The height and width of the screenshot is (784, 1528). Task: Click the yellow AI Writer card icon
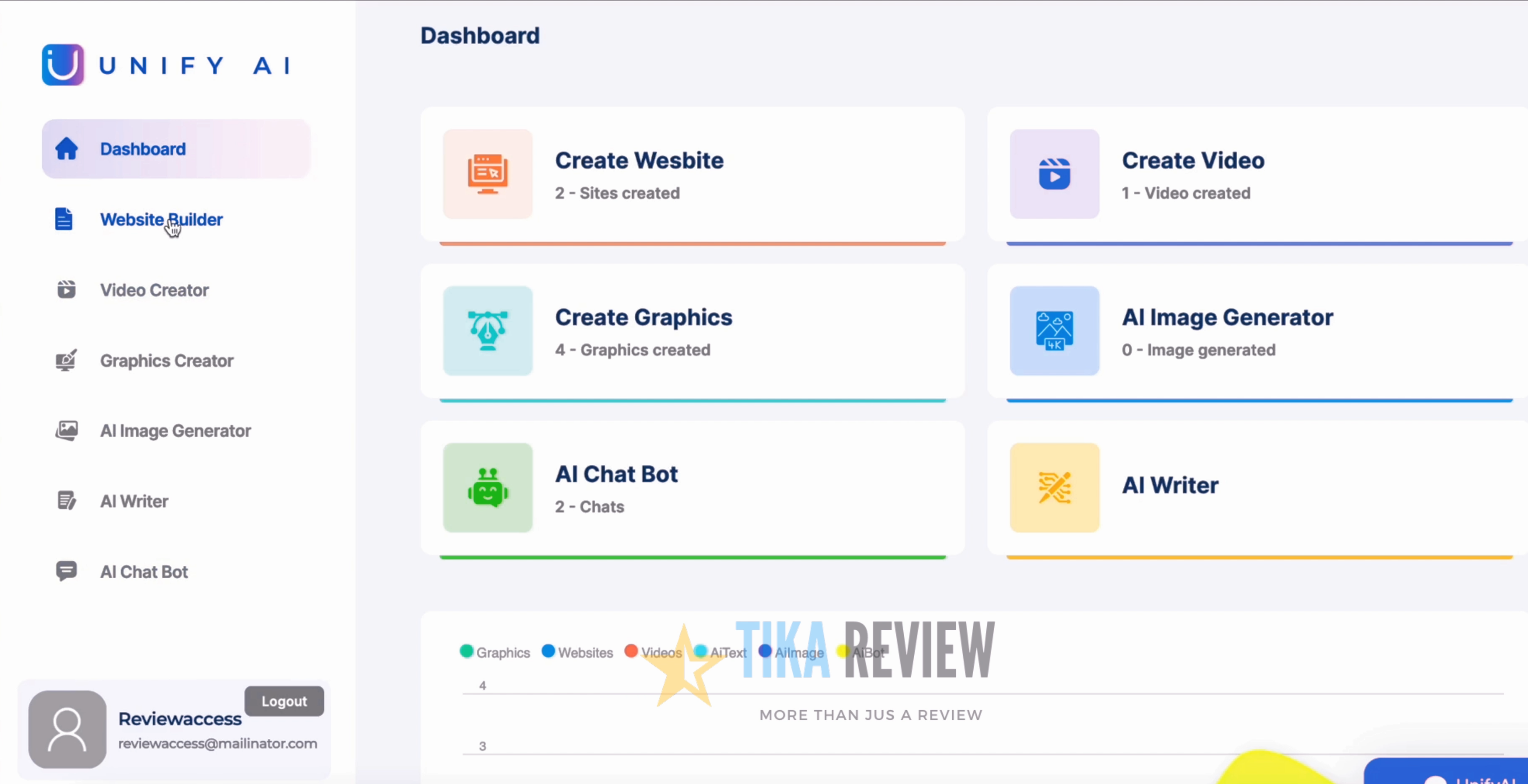pos(1054,488)
